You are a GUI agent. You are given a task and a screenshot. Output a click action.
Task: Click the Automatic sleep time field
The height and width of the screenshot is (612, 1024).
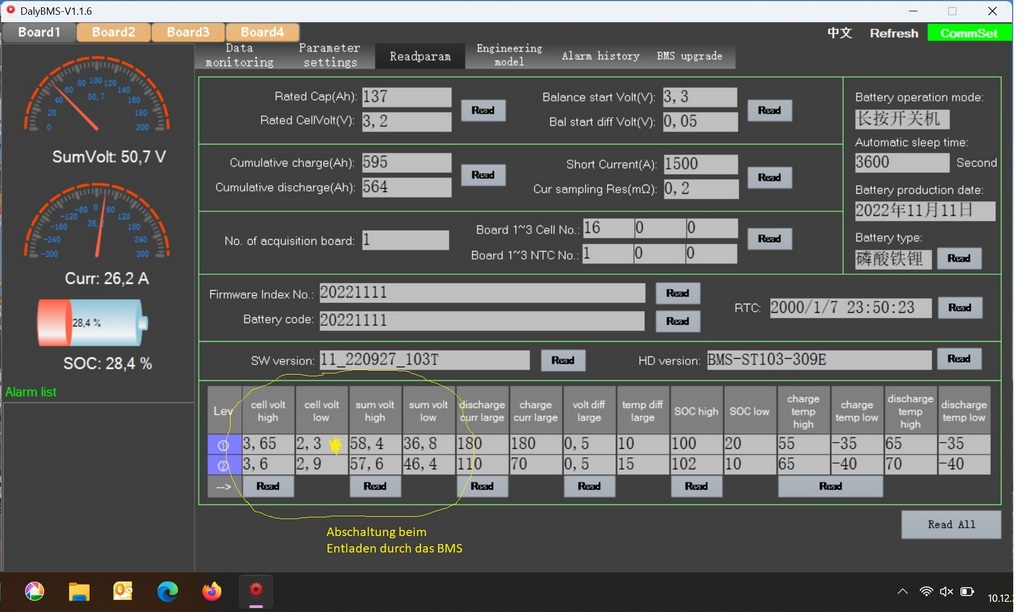[x=902, y=163]
